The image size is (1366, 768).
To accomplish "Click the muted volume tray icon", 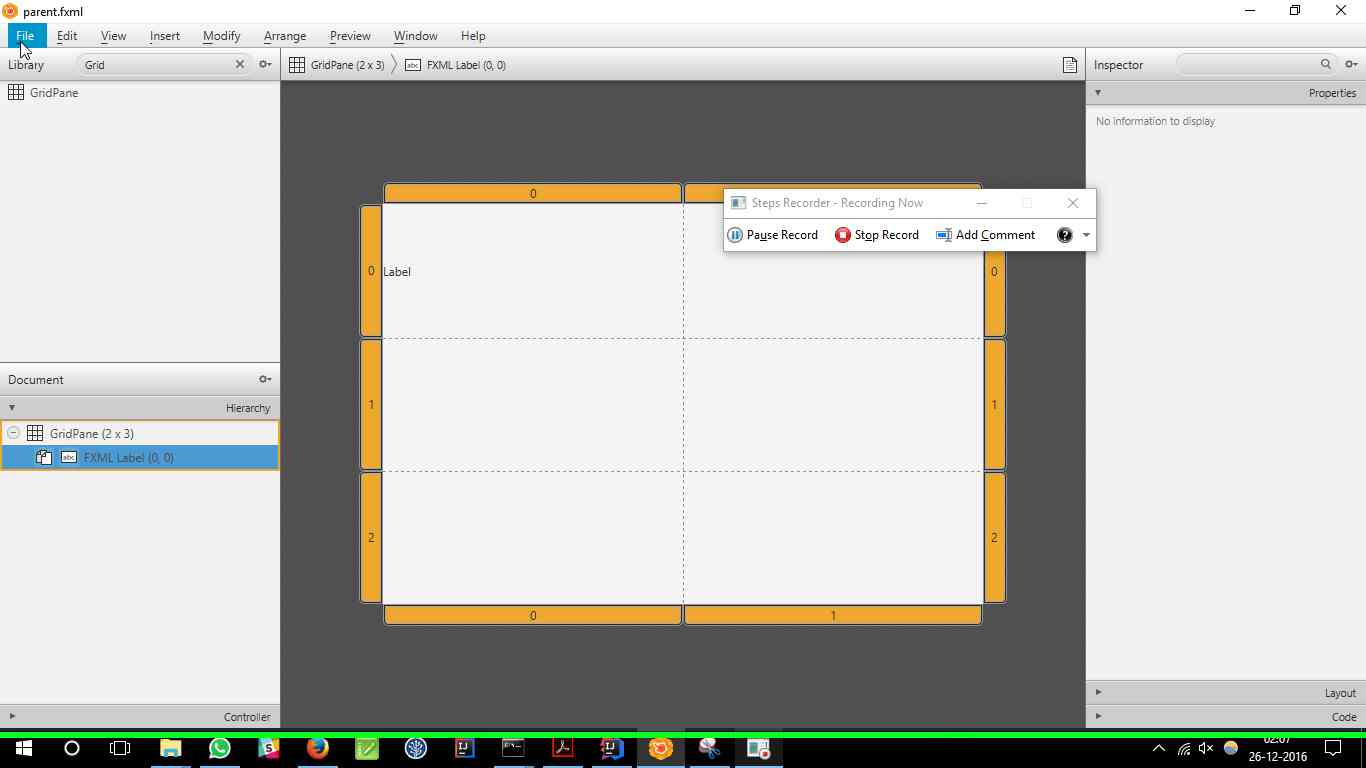I will click(x=1206, y=748).
